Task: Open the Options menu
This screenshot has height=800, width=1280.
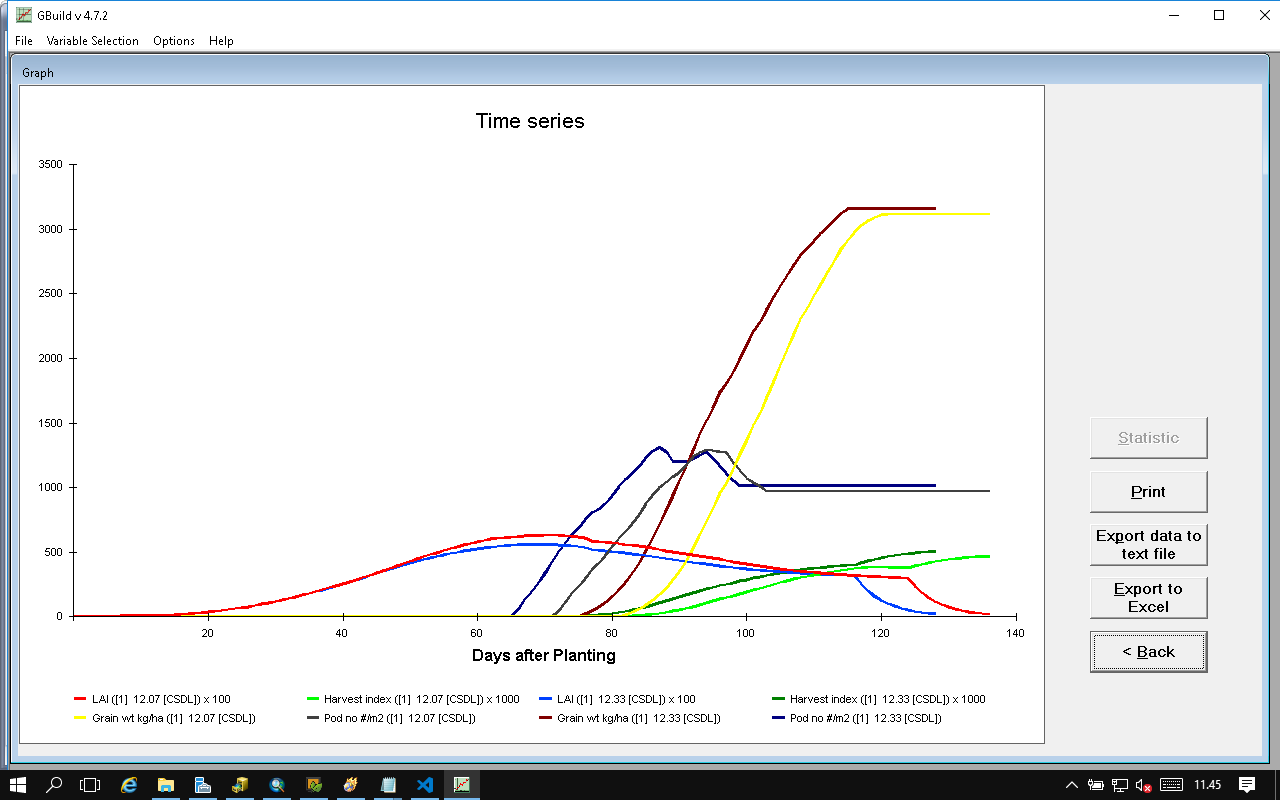Action: [174, 41]
